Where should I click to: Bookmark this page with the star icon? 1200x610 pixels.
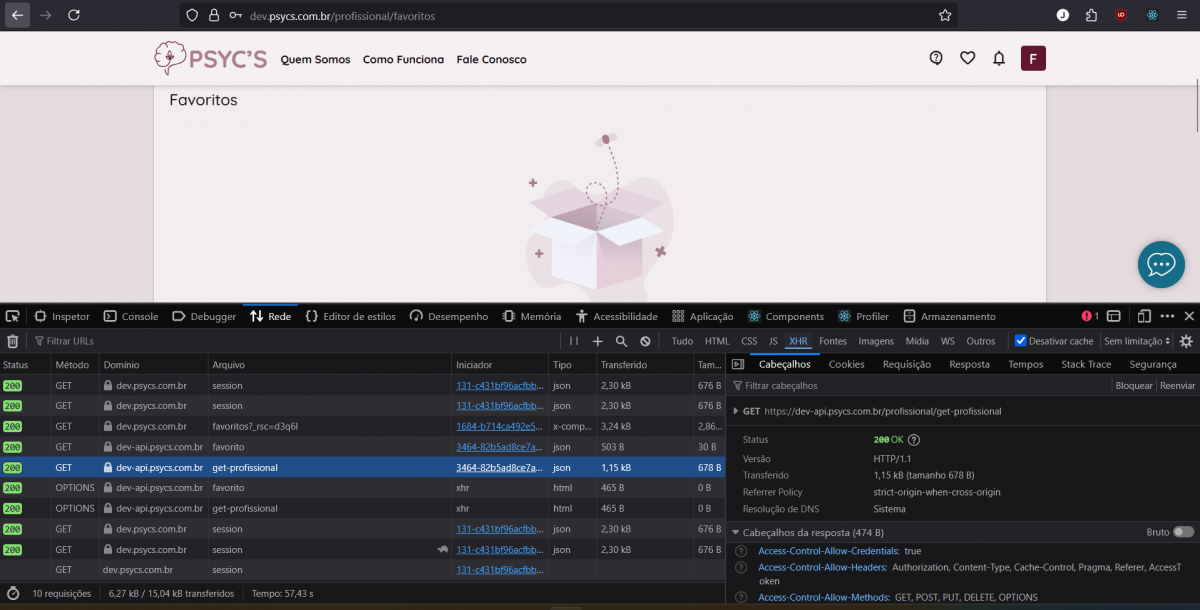point(944,16)
